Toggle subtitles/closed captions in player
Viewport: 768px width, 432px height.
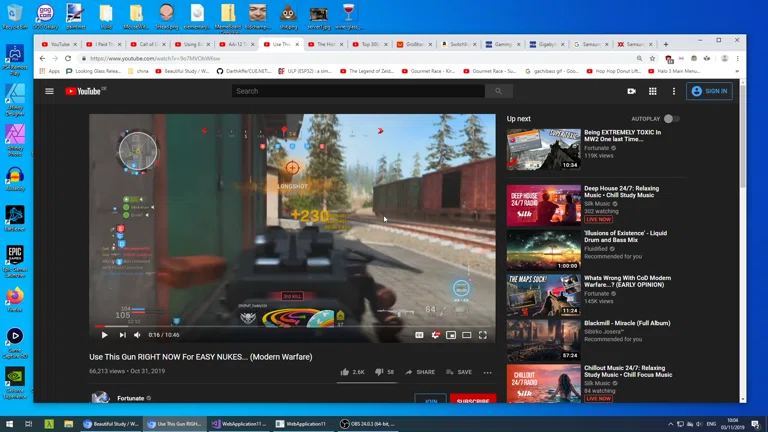click(x=419, y=335)
